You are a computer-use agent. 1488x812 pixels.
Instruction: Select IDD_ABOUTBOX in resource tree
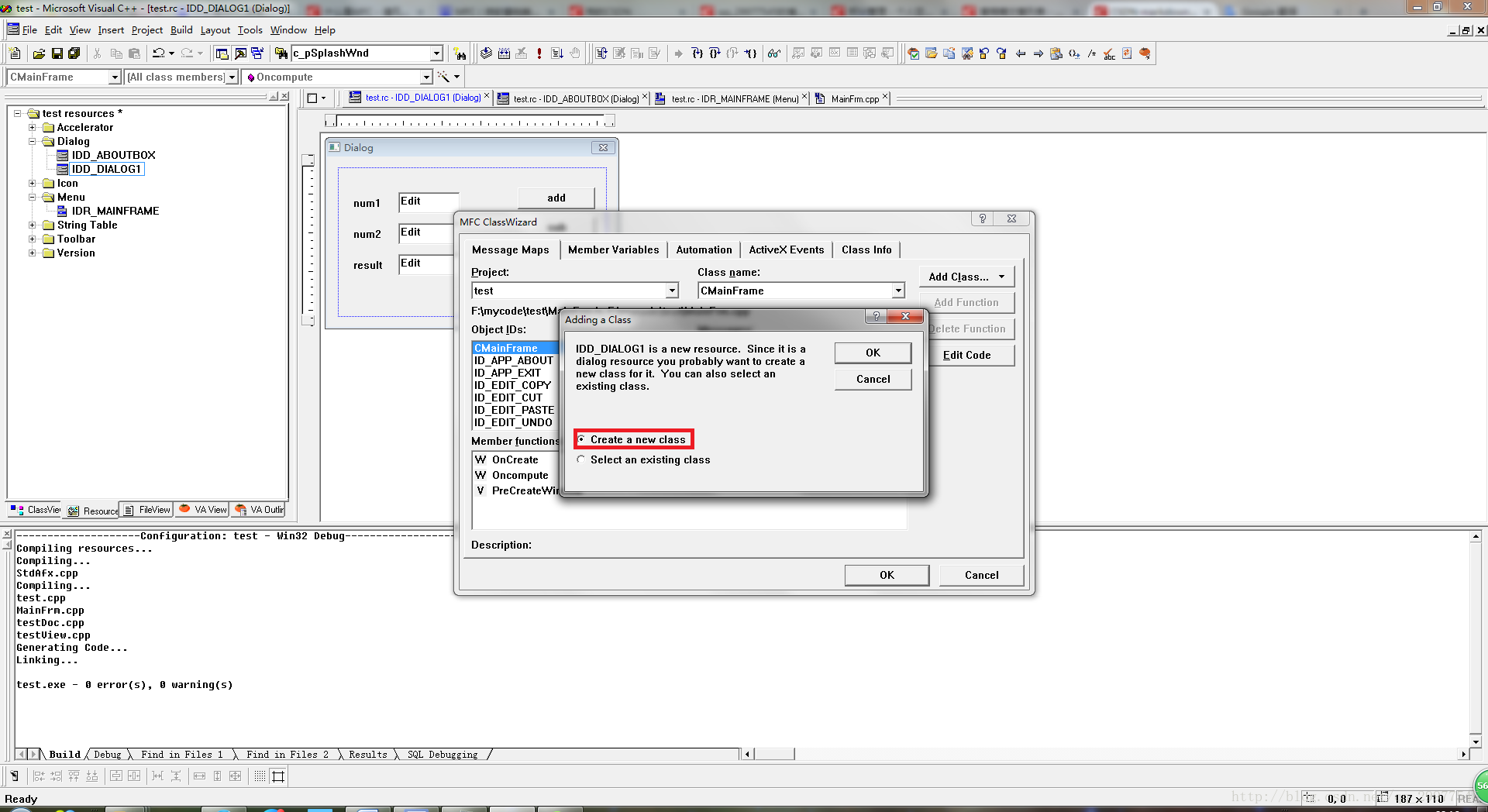click(113, 155)
